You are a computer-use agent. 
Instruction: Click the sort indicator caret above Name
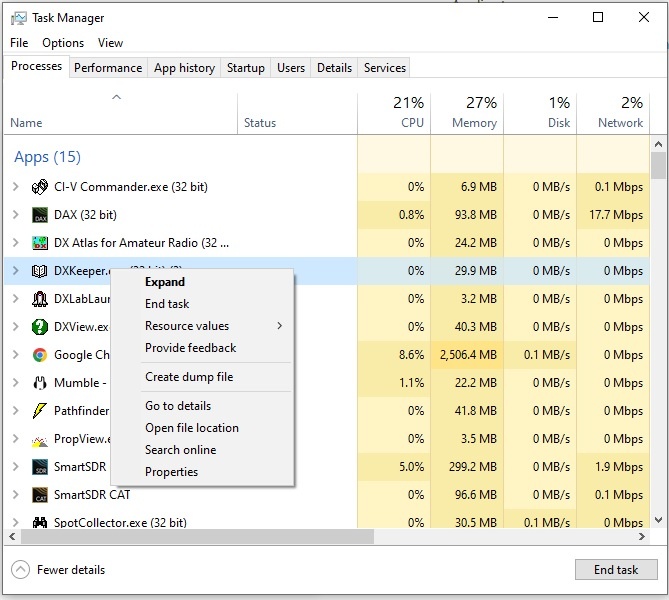(116, 97)
